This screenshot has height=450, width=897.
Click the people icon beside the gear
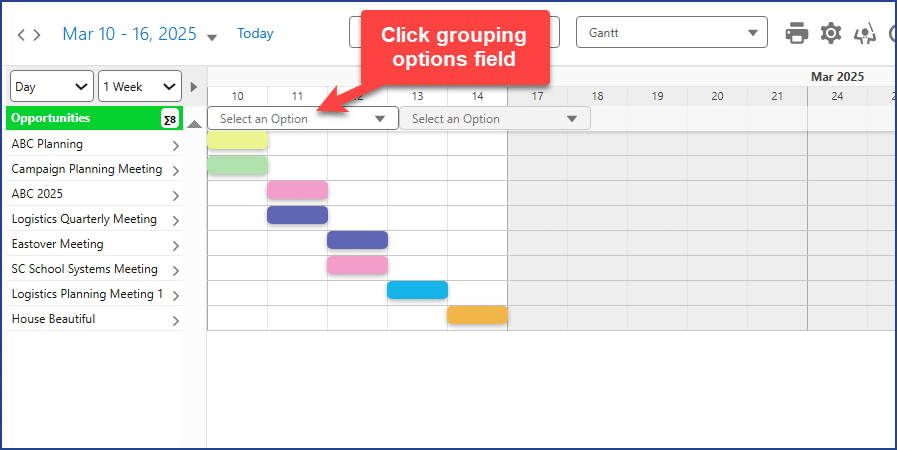pos(864,34)
